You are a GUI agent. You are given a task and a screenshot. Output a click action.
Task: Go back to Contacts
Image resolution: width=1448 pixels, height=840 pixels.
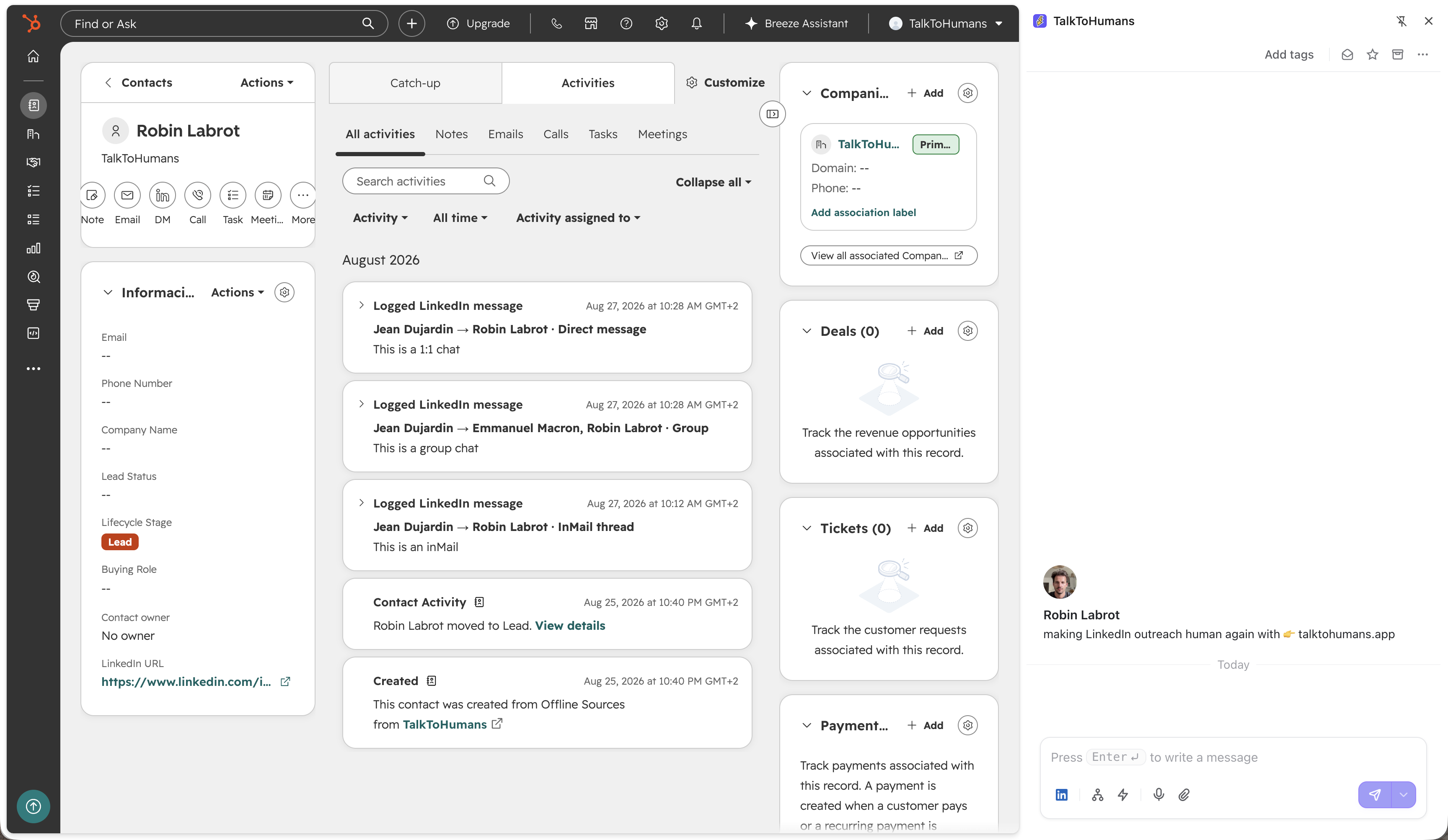point(138,82)
